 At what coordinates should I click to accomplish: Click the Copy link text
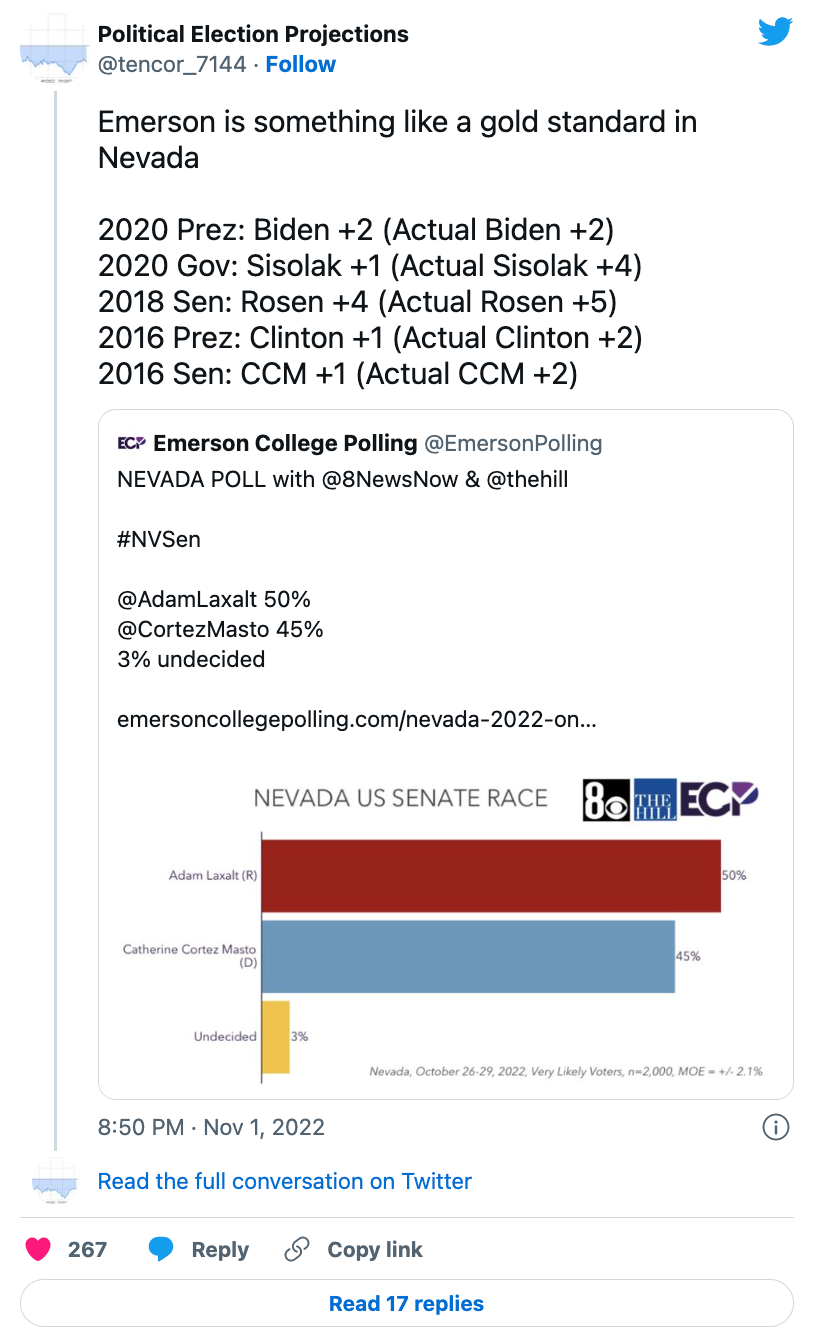click(x=375, y=1250)
